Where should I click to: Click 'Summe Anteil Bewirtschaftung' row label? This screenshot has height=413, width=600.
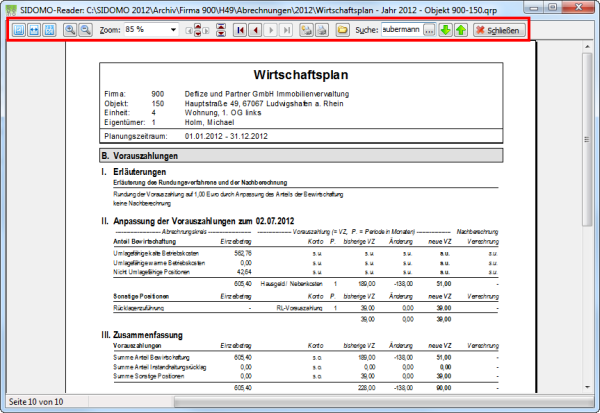(x=152, y=357)
